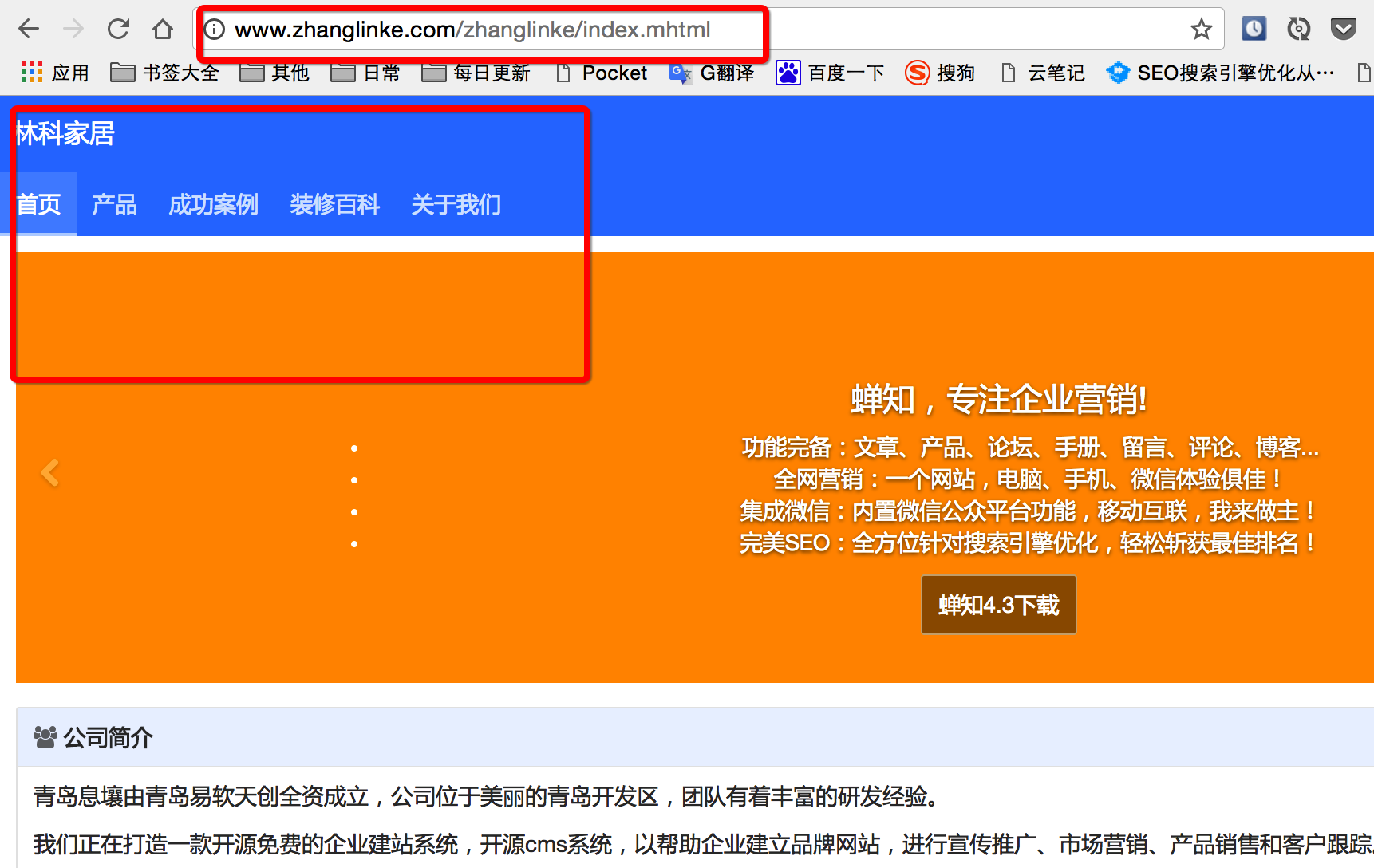1374x868 pixels.
Task: Click the 公司简介 panel heading
Action: [x=108, y=737]
